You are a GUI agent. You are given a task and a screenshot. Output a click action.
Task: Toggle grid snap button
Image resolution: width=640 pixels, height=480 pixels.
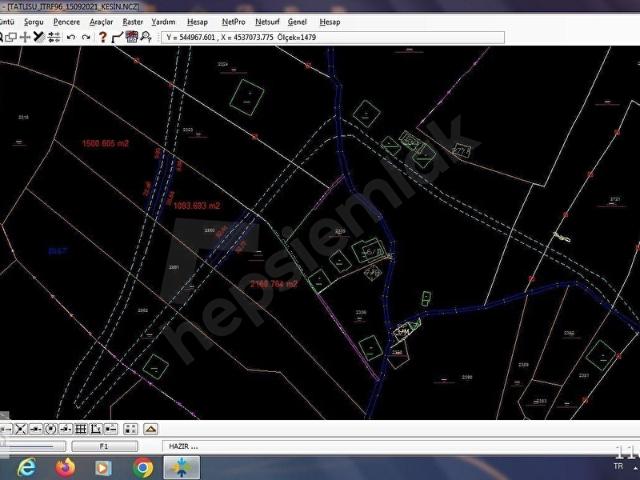click(81, 429)
